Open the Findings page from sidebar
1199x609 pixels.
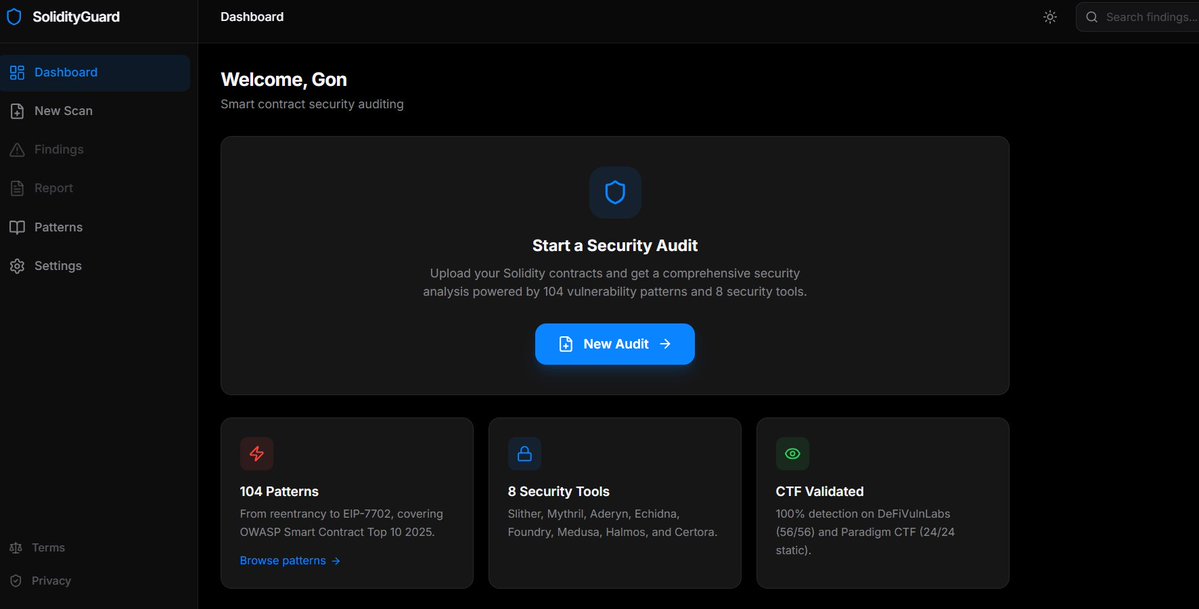59,149
